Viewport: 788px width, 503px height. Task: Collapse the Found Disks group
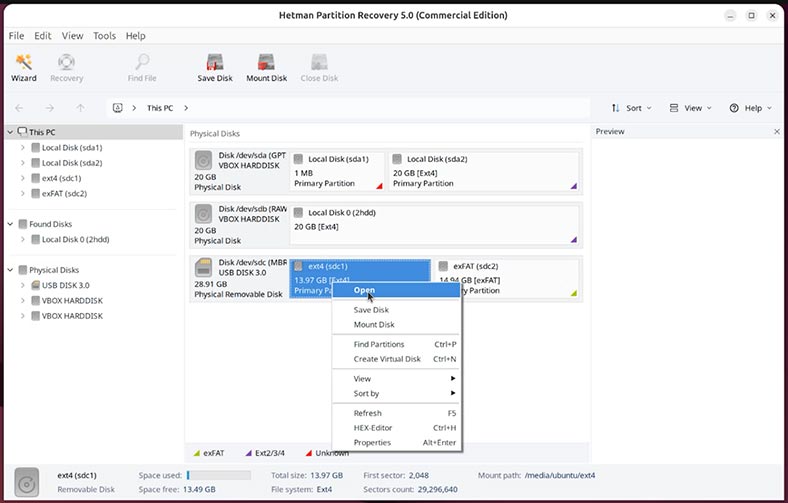(10, 224)
